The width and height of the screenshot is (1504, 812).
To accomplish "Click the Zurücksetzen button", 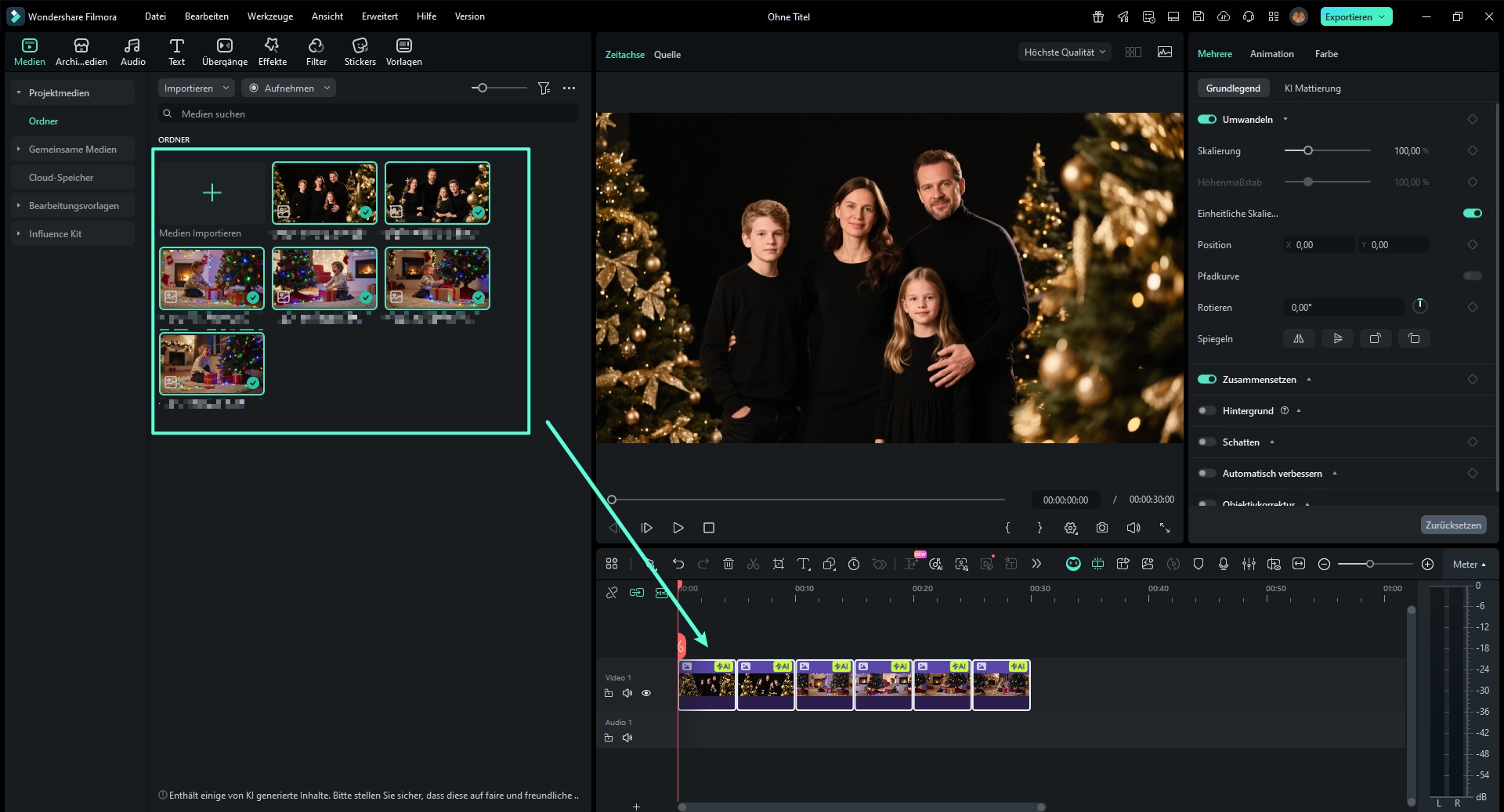I will click(x=1452, y=525).
